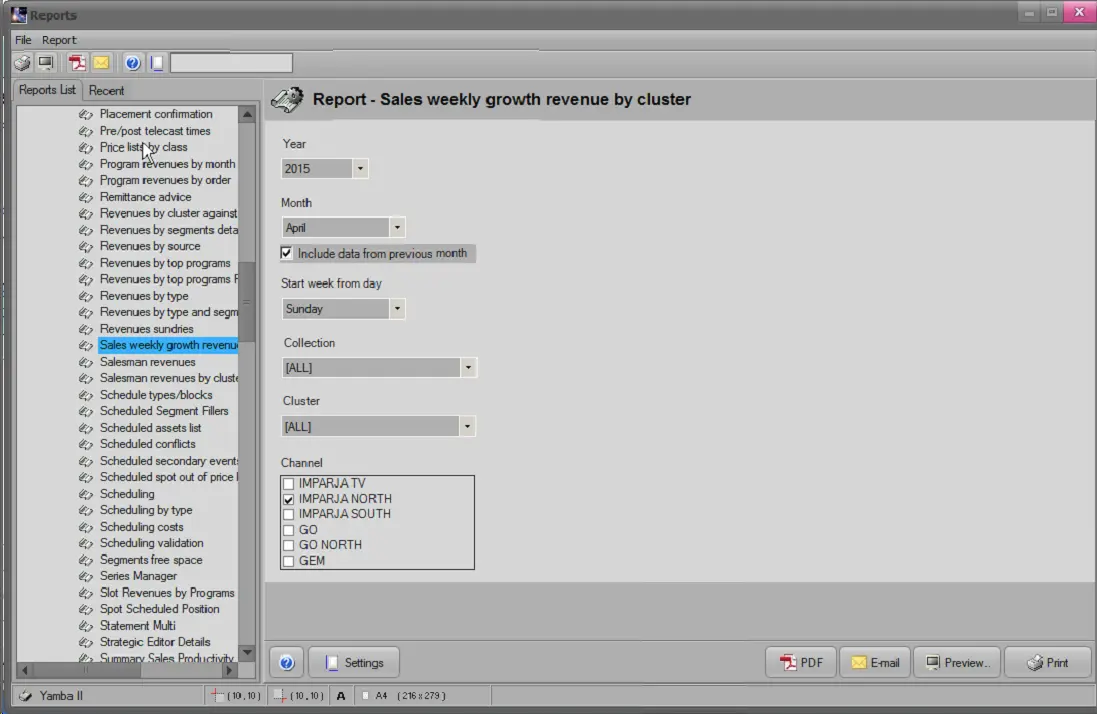
Task: Check the GO NORTH channel box
Action: 289,546
